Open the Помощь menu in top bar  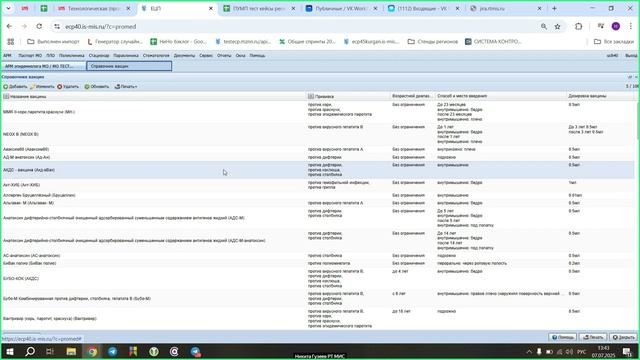click(x=257, y=56)
